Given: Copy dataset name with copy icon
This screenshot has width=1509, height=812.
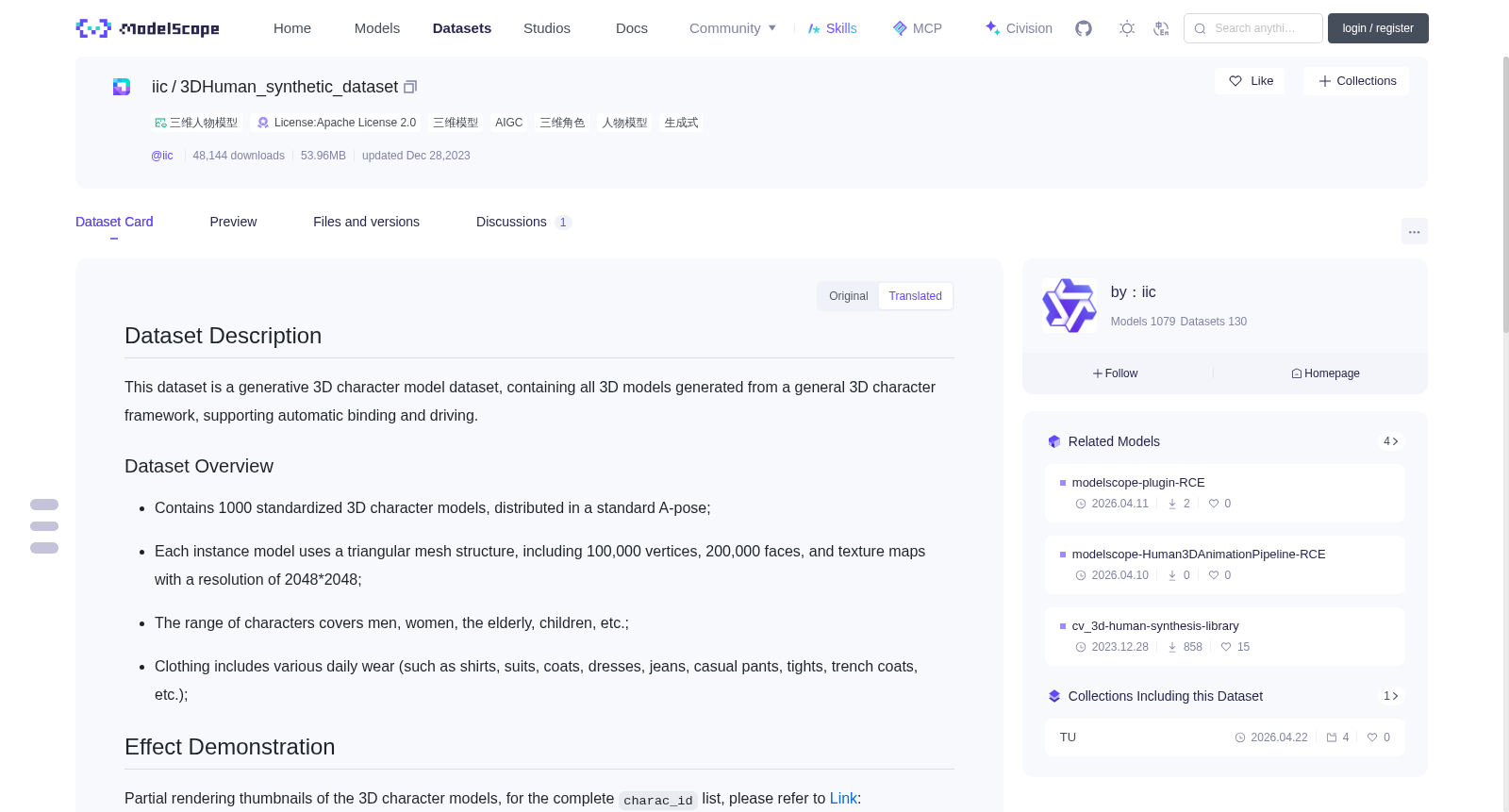Looking at the screenshot, I should click(x=410, y=87).
